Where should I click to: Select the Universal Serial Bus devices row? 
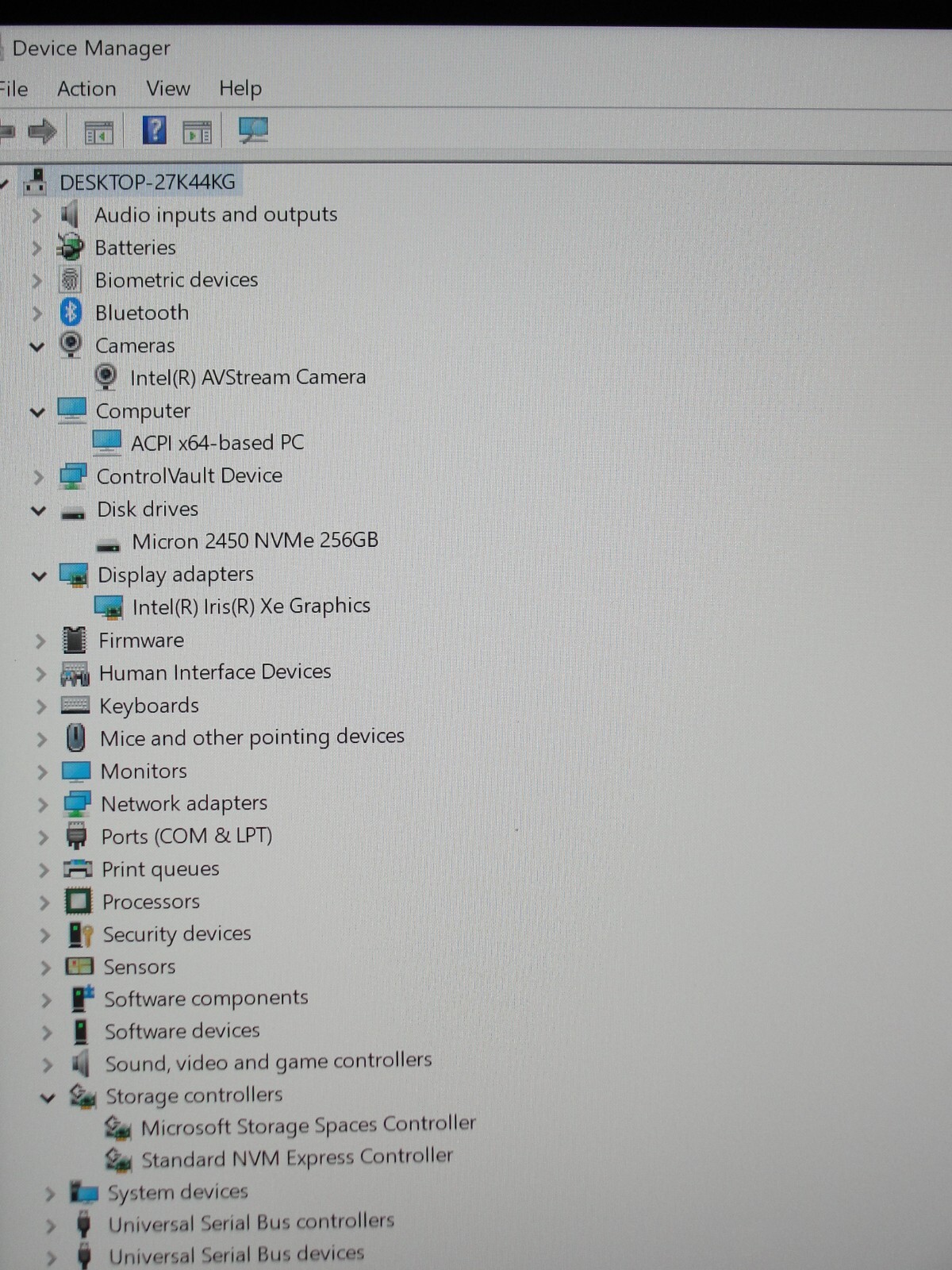point(236,1254)
